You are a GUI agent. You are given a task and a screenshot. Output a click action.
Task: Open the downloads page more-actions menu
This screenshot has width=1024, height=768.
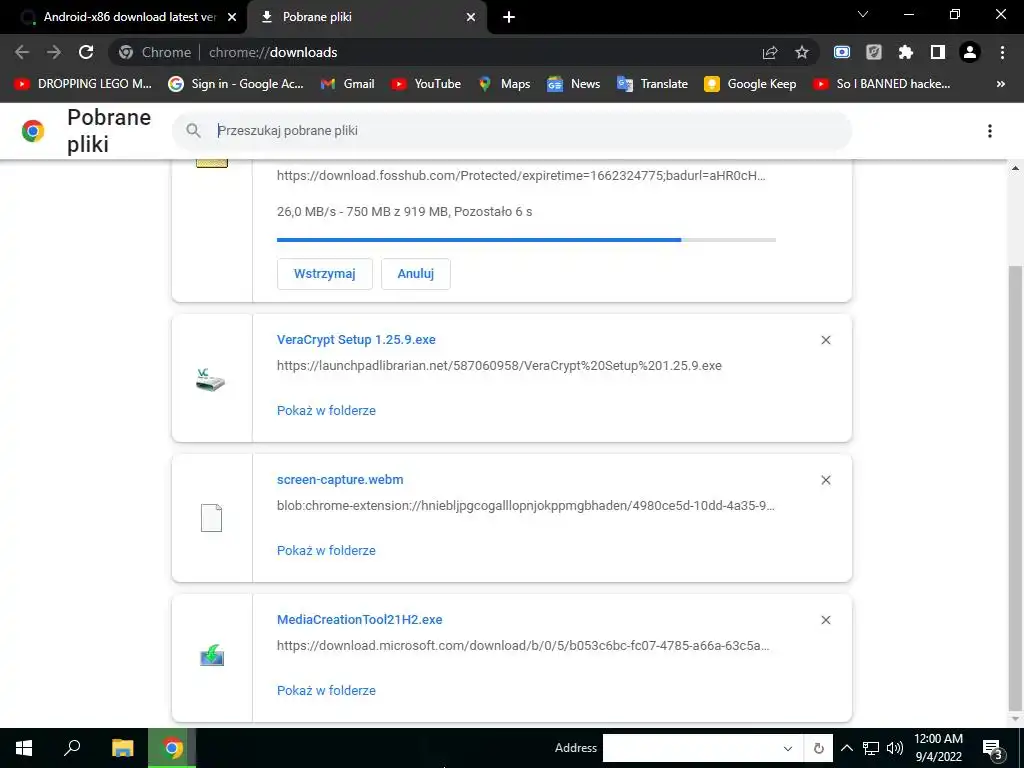990,131
